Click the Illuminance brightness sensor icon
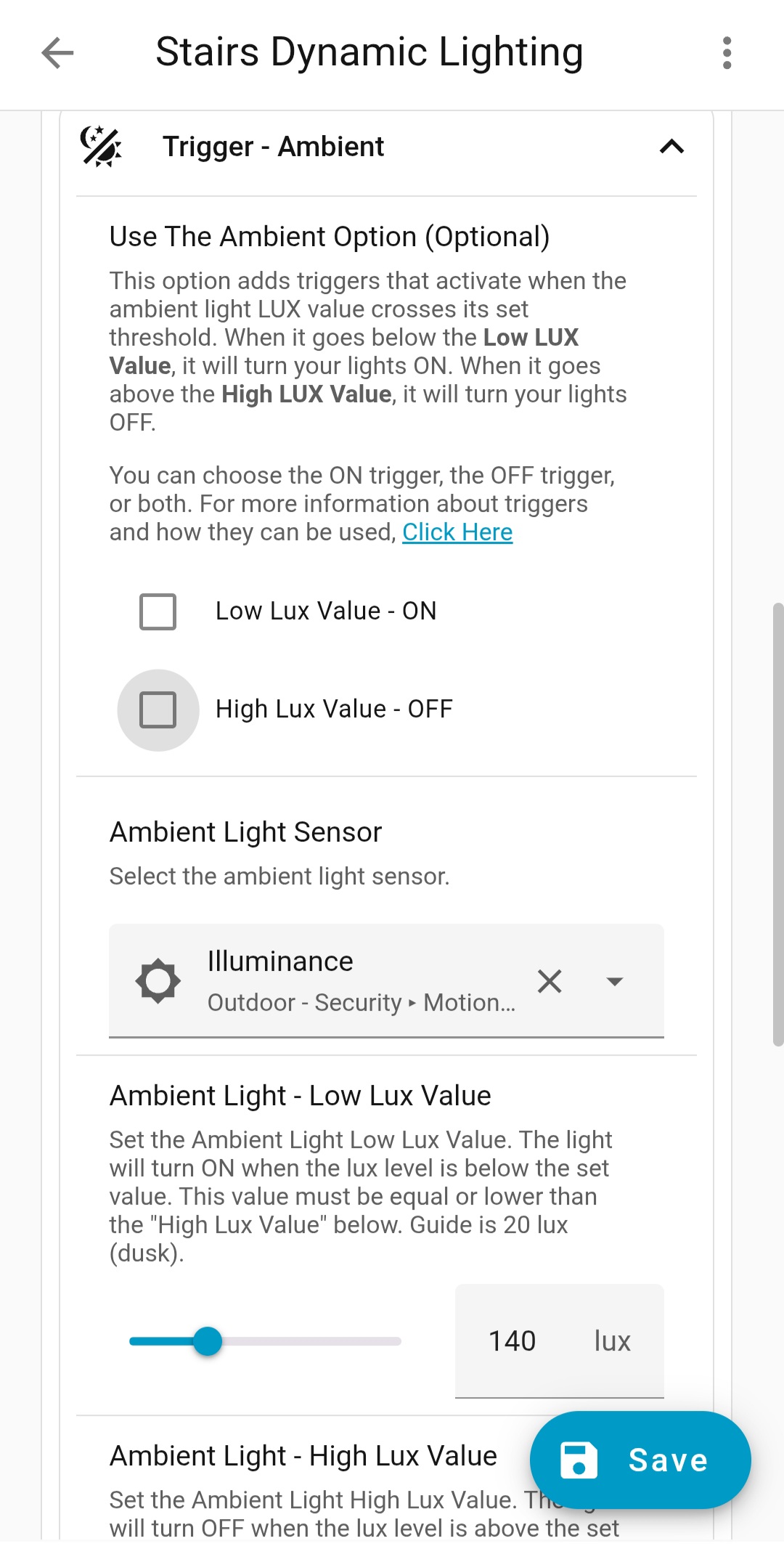This screenshot has height=1554, width=784. (x=158, y=981)
